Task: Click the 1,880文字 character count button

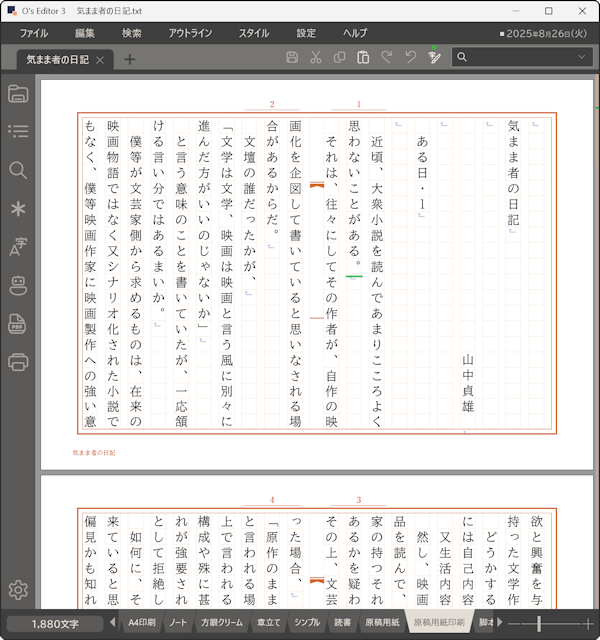Action: (x=55, y=623)
